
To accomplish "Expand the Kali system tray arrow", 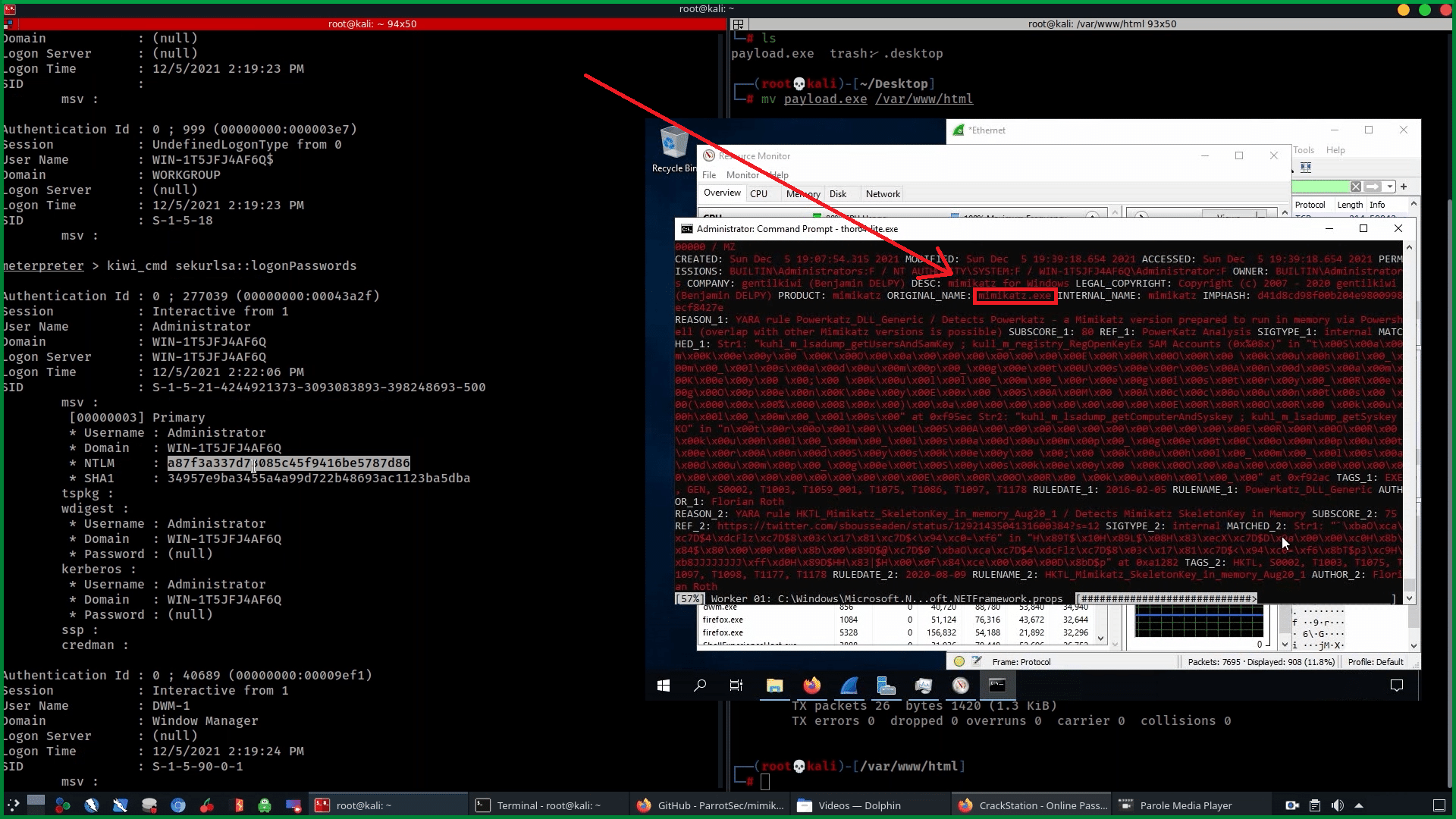I will click(1359, 805).
